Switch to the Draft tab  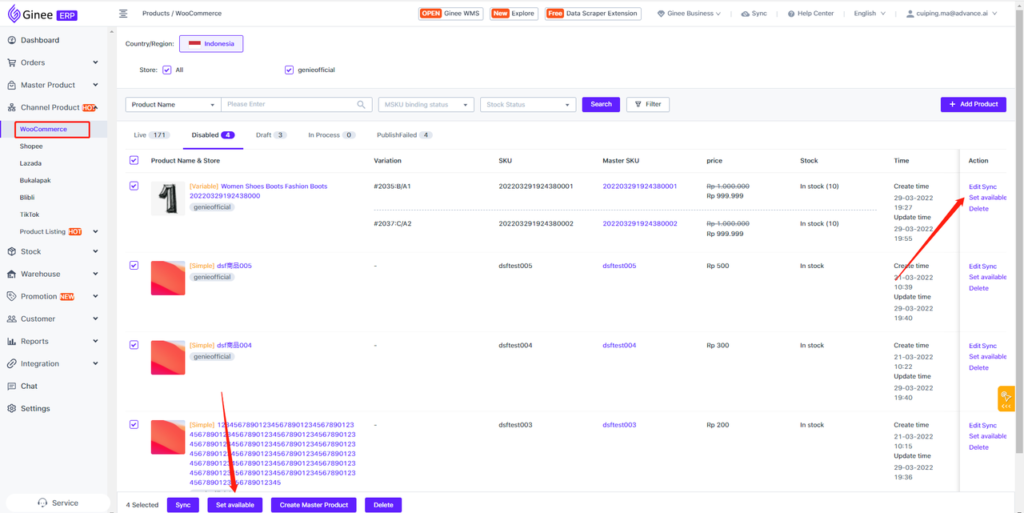click(271, 135)
